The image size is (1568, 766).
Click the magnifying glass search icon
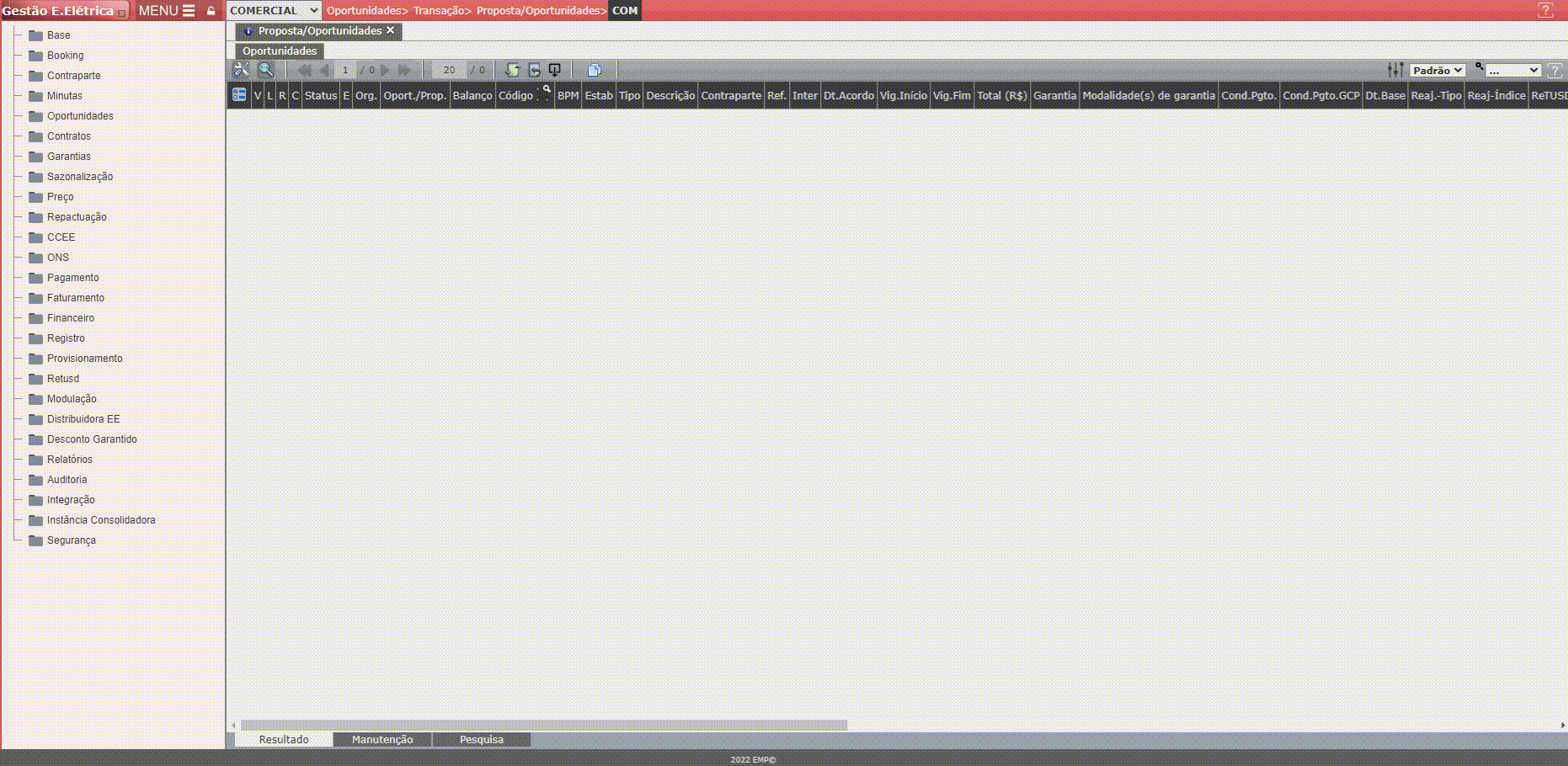click(x=265, y=70)
